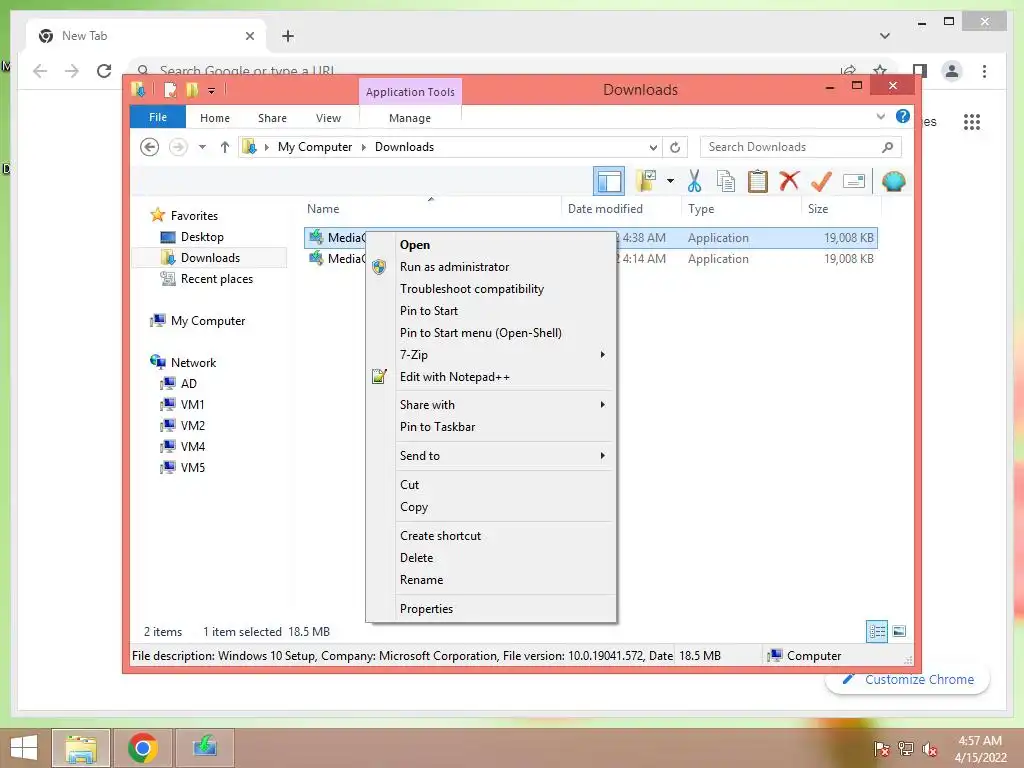
Task: Select the VM2 network computer
Action: pos(192,425)
